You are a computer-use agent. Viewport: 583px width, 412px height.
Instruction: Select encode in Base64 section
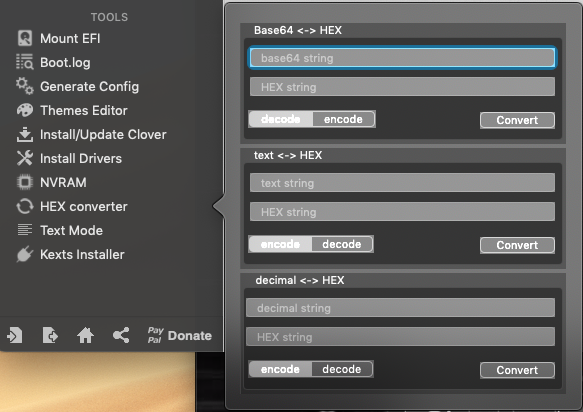pos(343,119)
